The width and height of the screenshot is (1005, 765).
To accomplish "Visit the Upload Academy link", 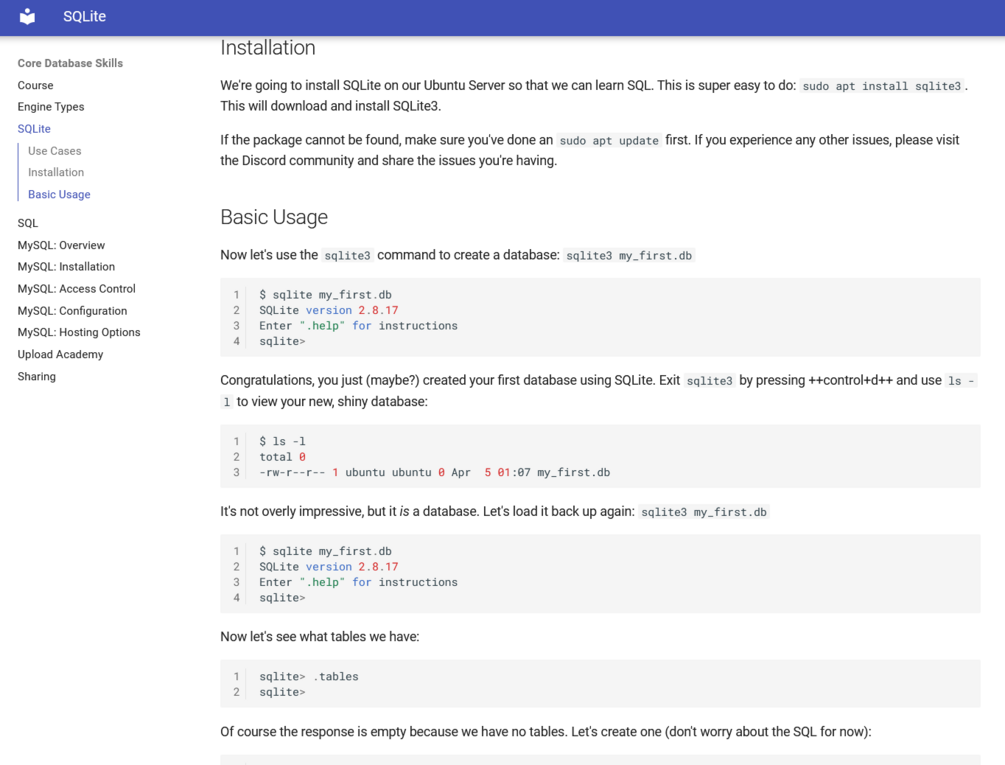I will tap(60, 354).
